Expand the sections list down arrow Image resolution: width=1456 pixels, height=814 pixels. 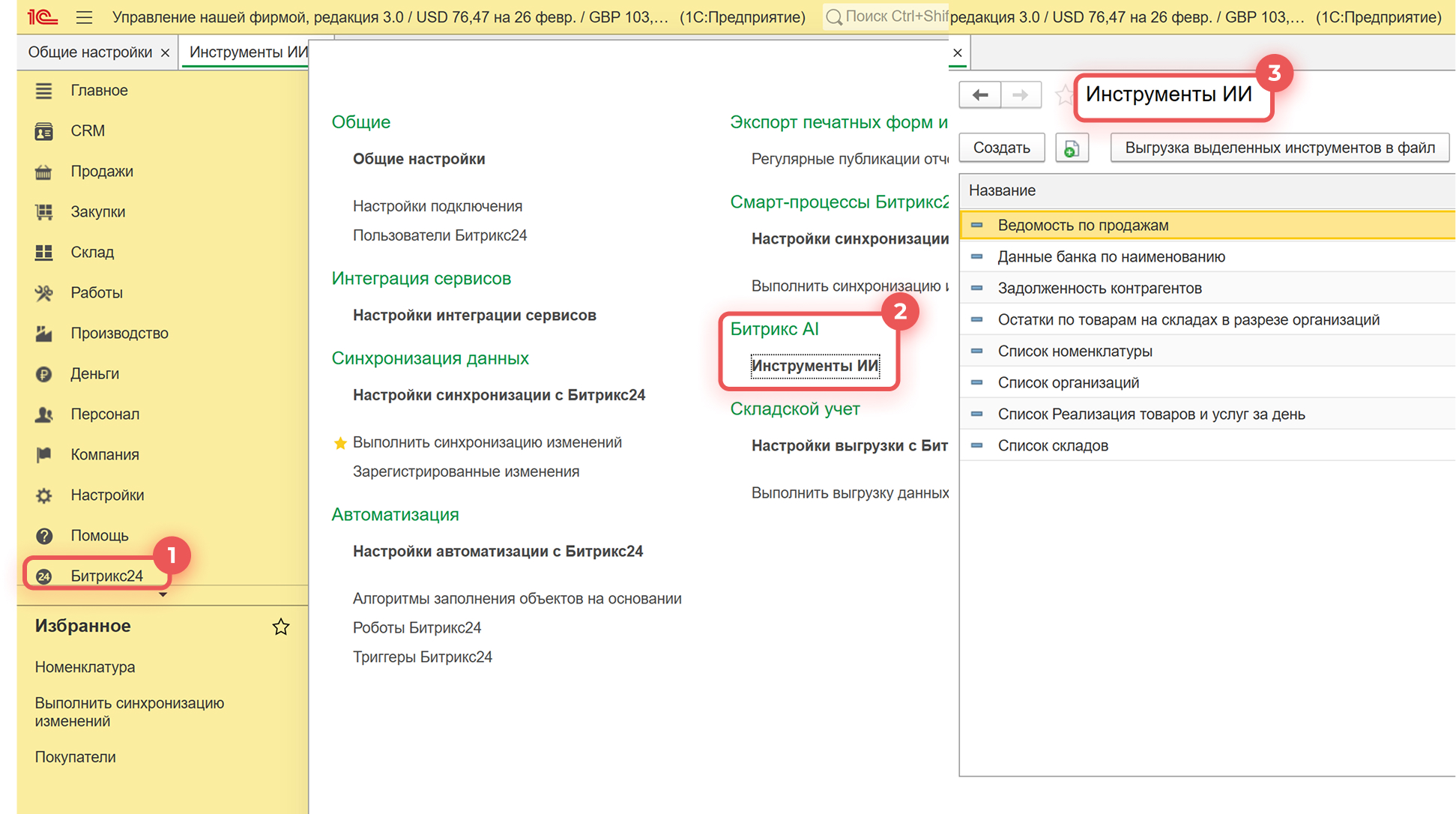click(163, 595)
